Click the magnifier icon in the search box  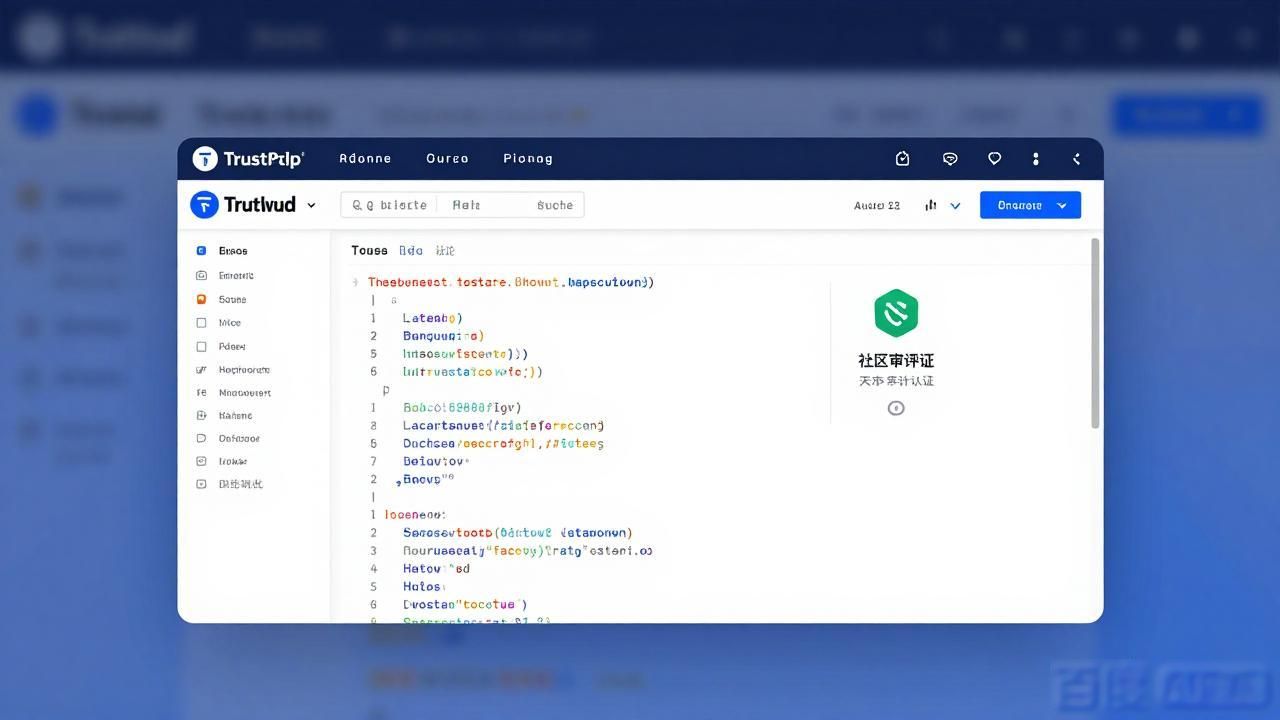pos(357,205)
